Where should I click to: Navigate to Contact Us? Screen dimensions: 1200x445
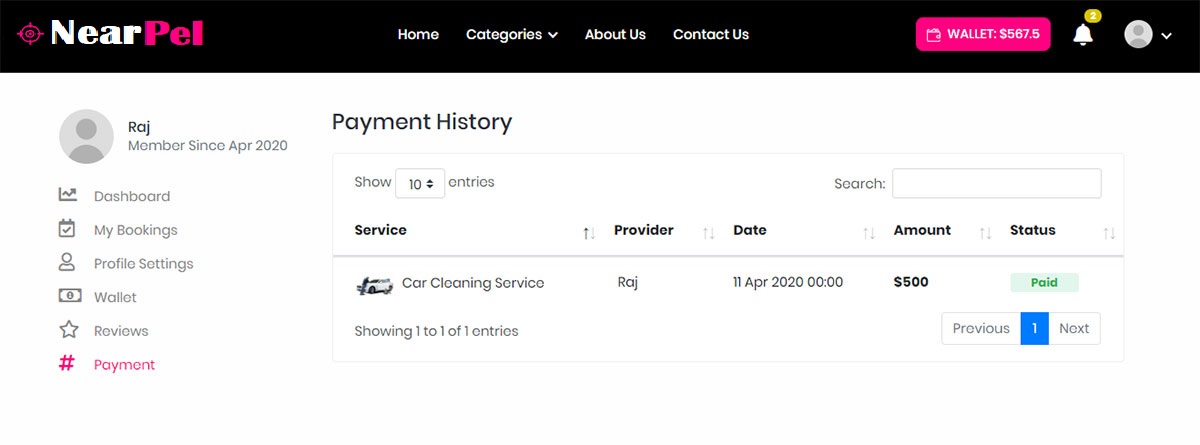pos(710,34)
